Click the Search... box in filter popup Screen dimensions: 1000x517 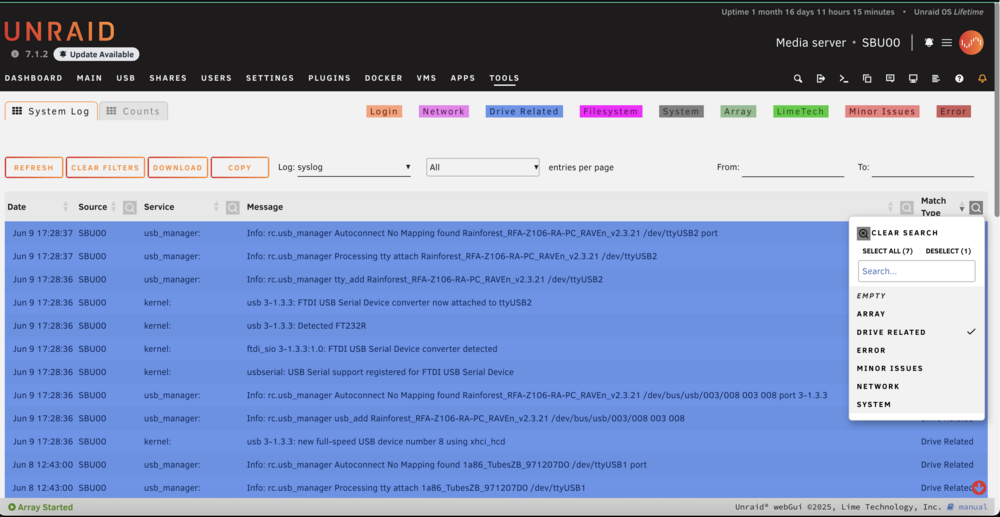click(916, 271)
